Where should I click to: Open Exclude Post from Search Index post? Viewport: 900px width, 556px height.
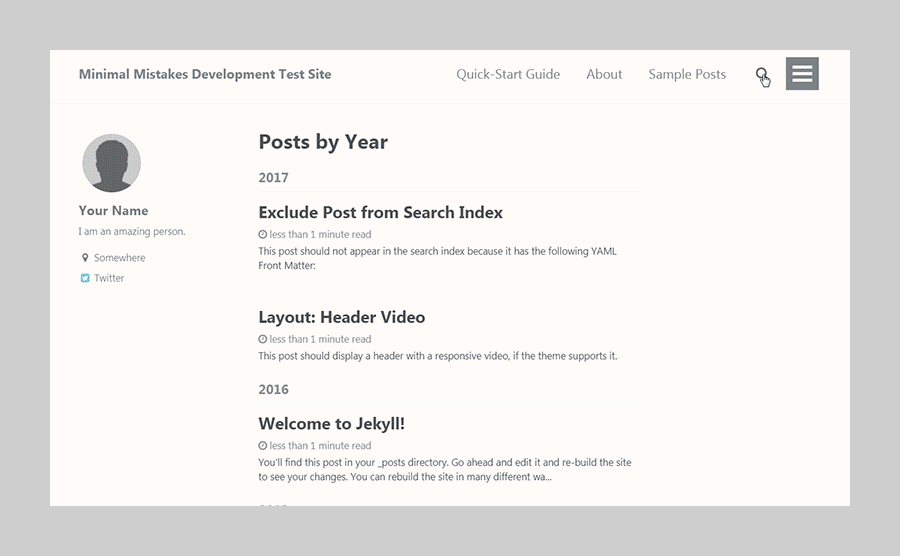380,212
